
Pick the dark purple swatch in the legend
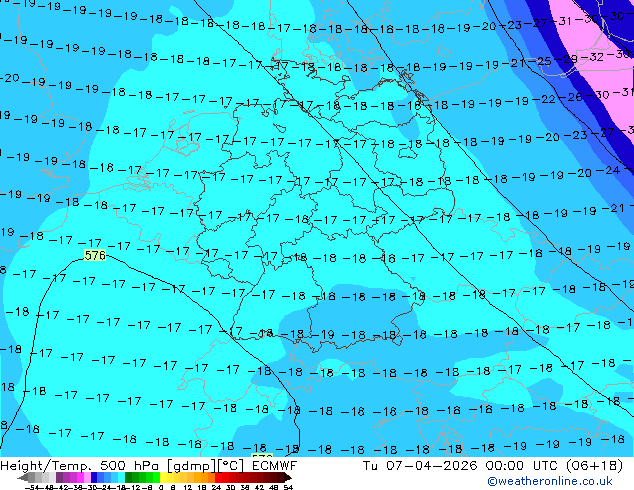(x=59, y=477)
